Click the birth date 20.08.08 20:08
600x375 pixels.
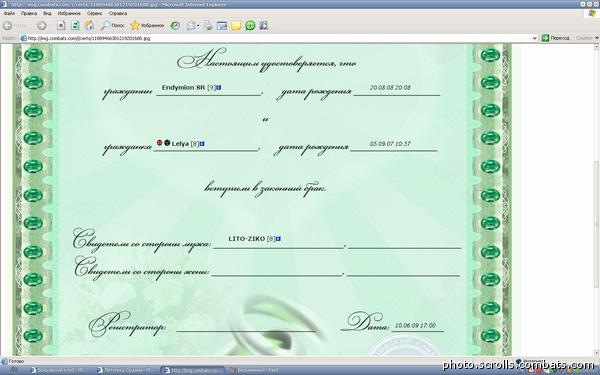pyautogui.click(x=390, y=88)
